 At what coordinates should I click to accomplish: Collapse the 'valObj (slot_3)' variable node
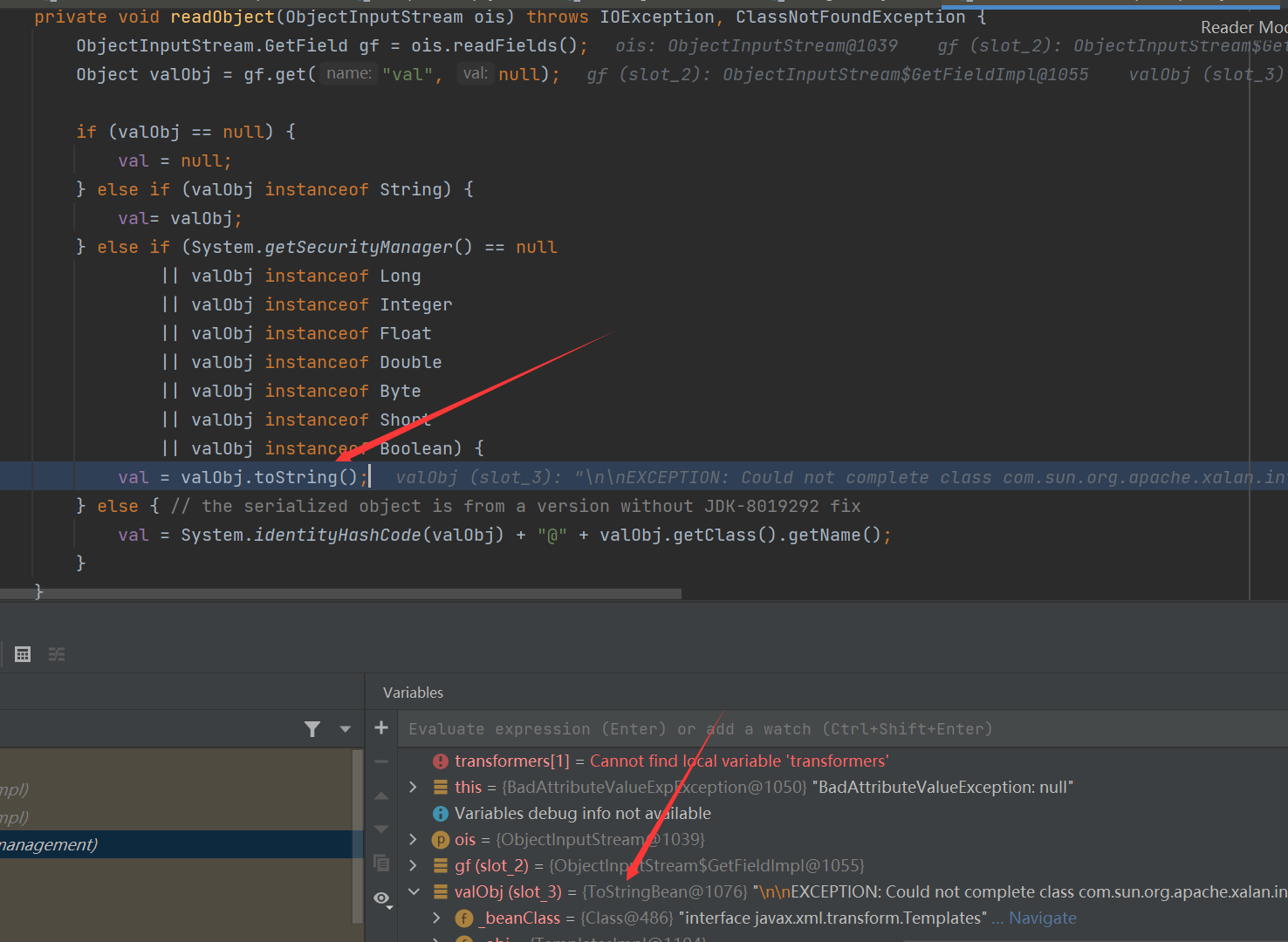pos(414,891)
